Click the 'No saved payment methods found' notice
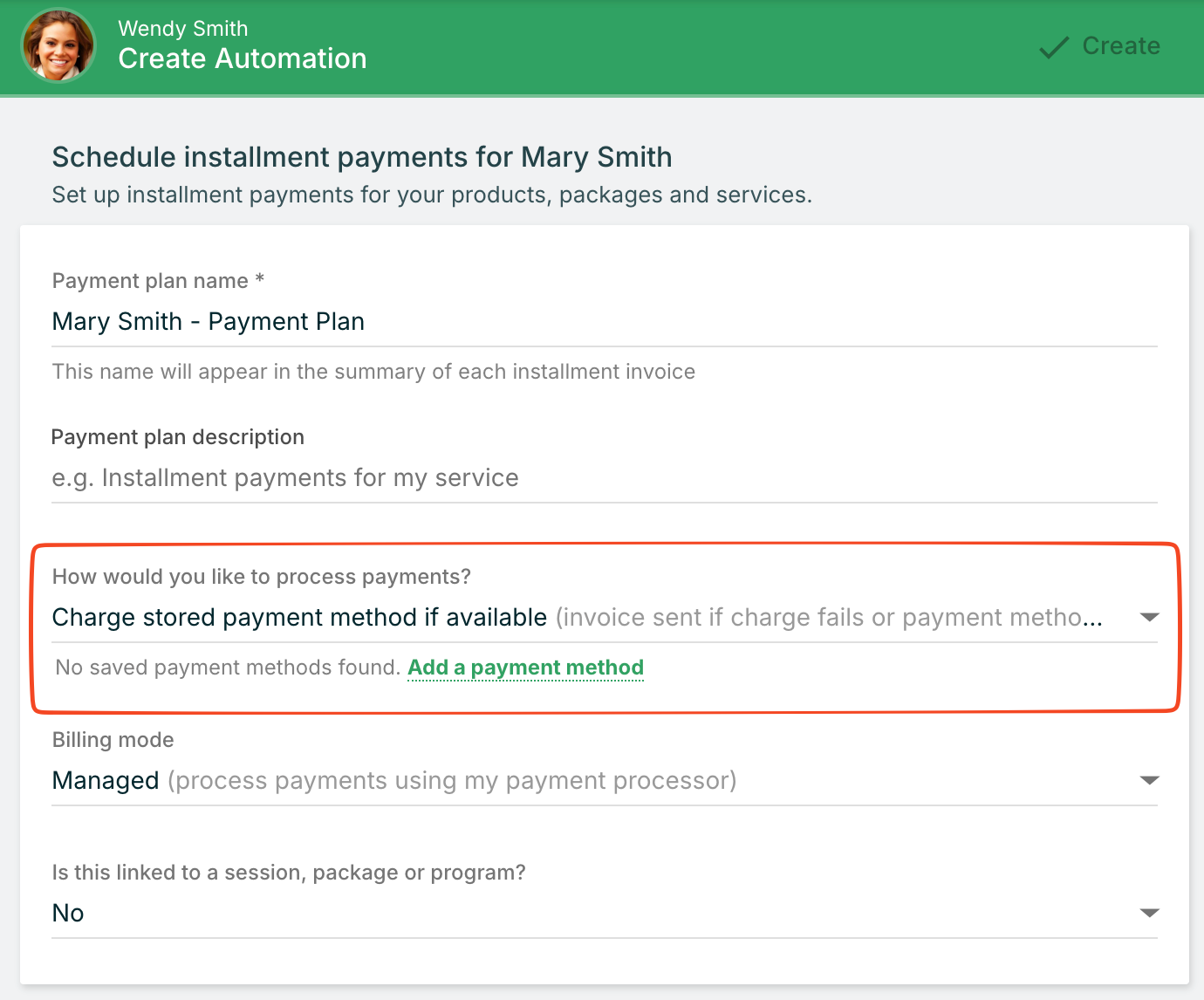1204x1000 pixels. pos(227,668)
